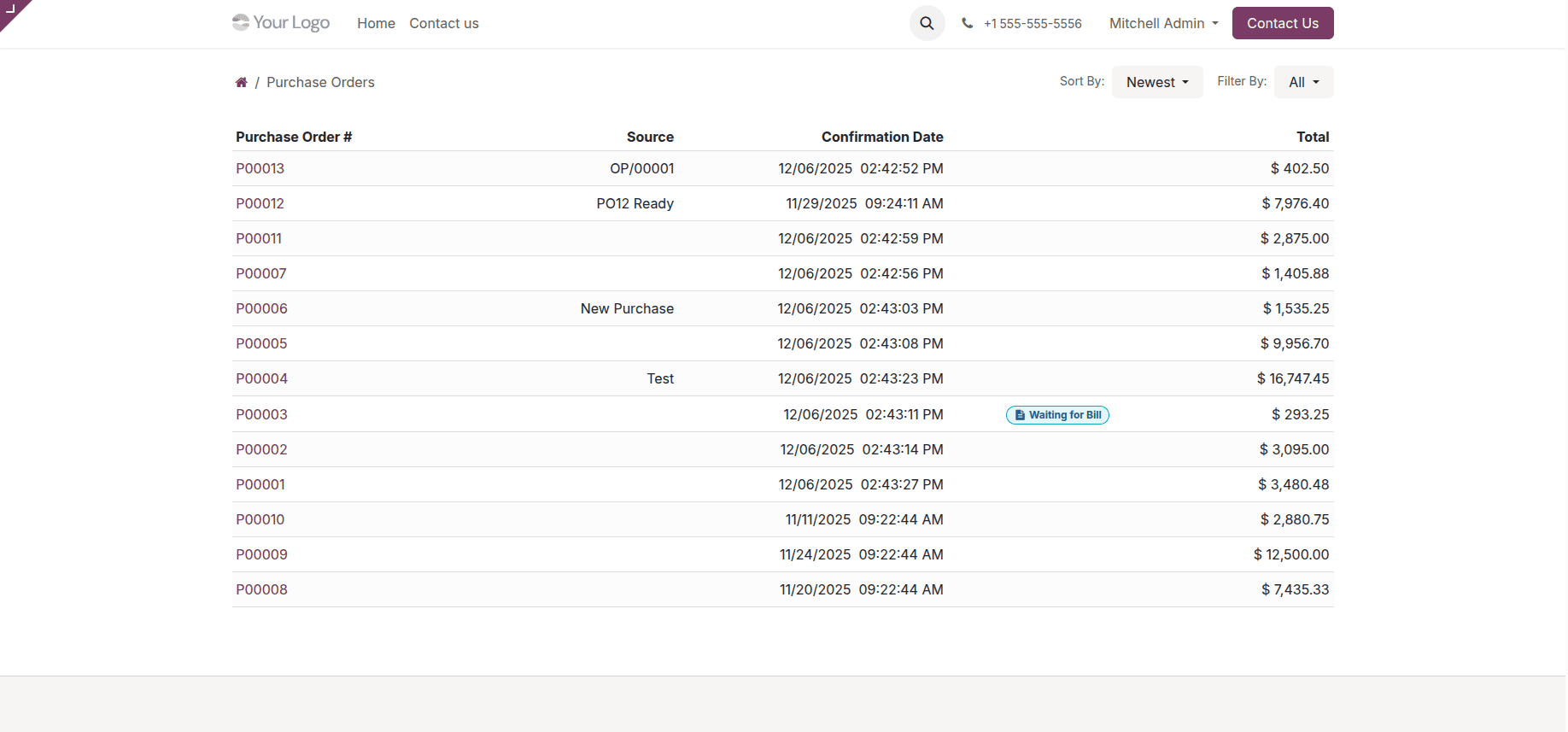
Task: Click the $ 1,405.88 total
Action: click(1296, 273)
